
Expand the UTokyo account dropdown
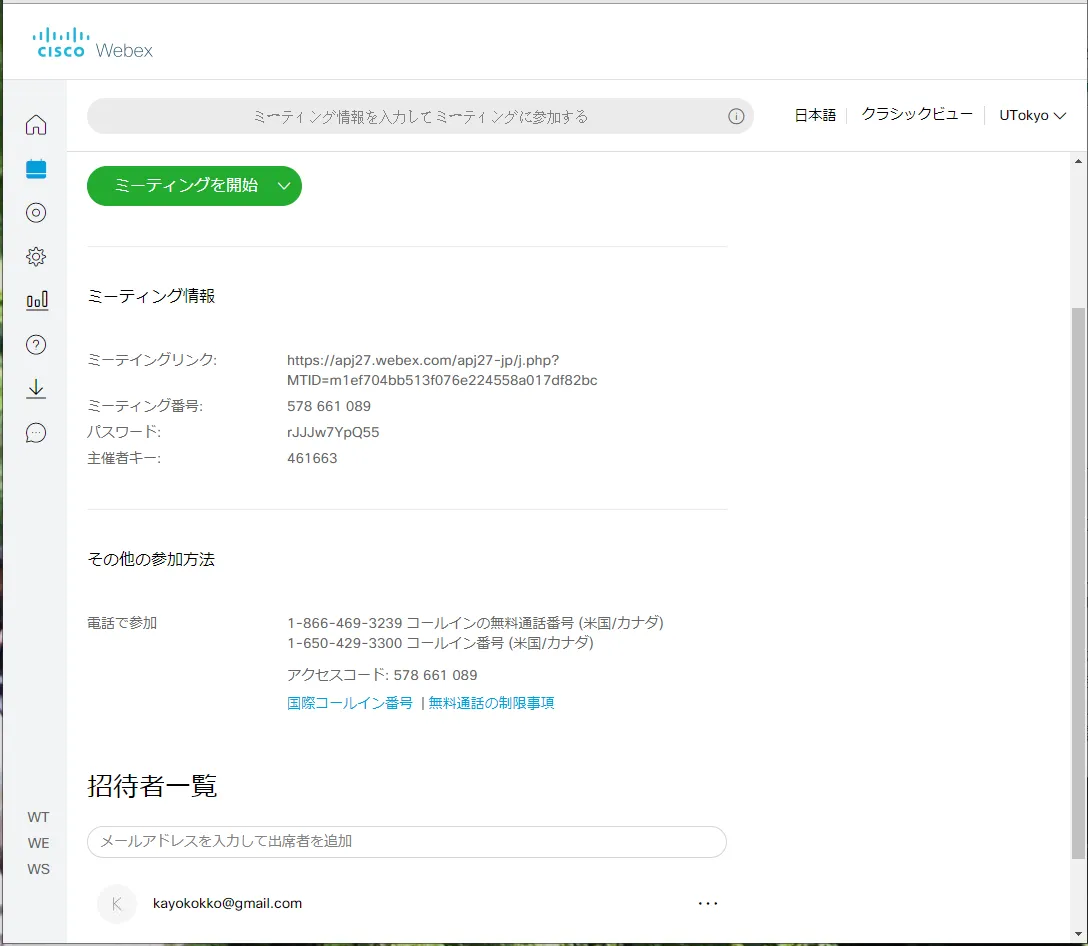(x=1032, y=114)
